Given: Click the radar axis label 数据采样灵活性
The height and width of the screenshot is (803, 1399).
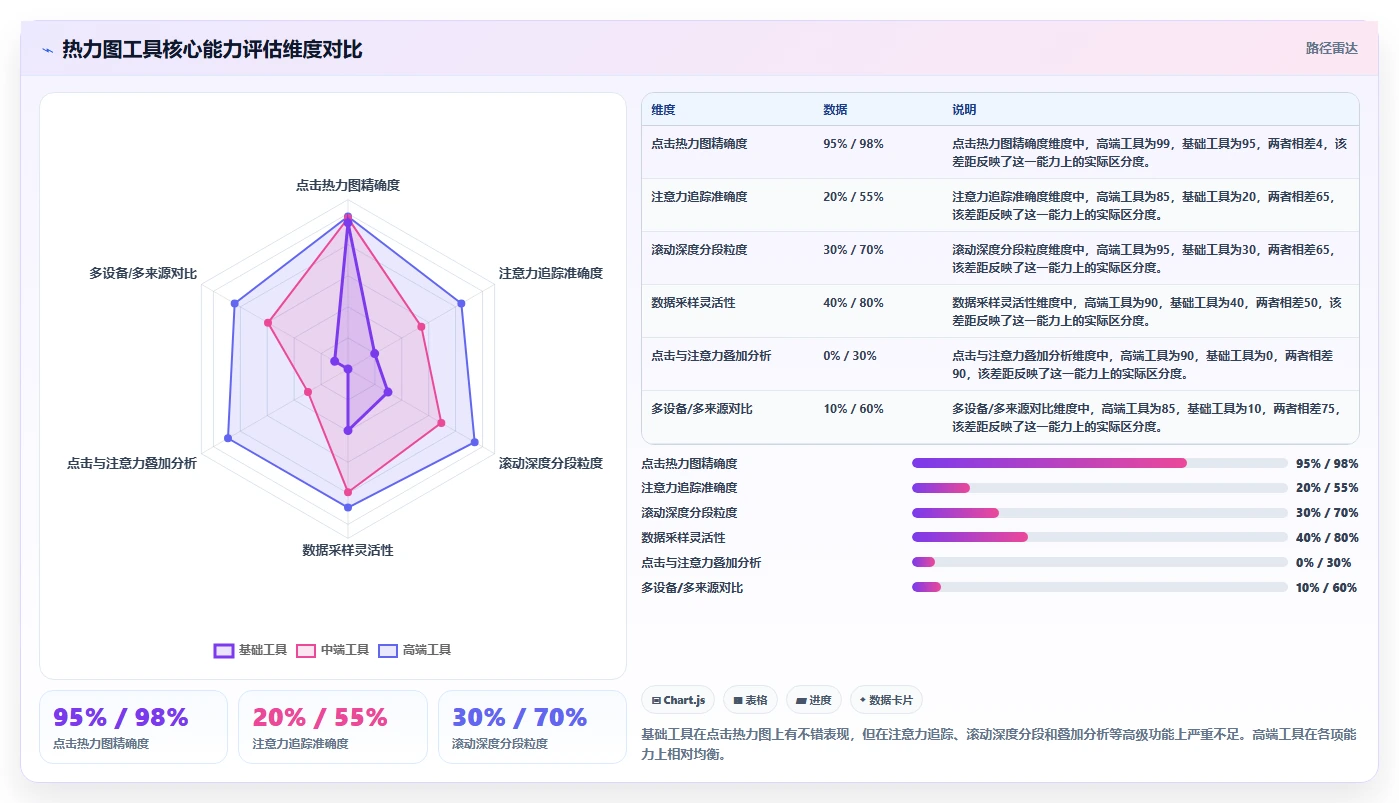Looking at the screenshot, I should [x=348, y=550].
